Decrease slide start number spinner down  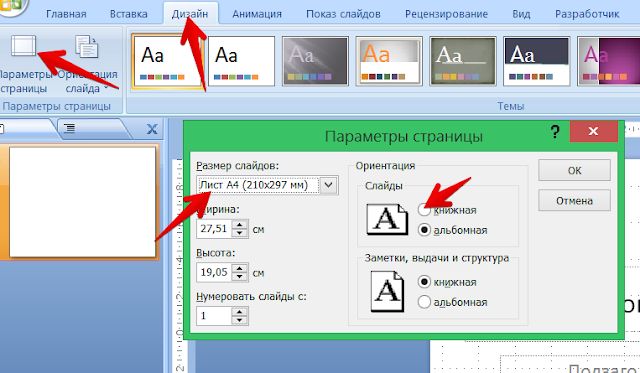240,320
